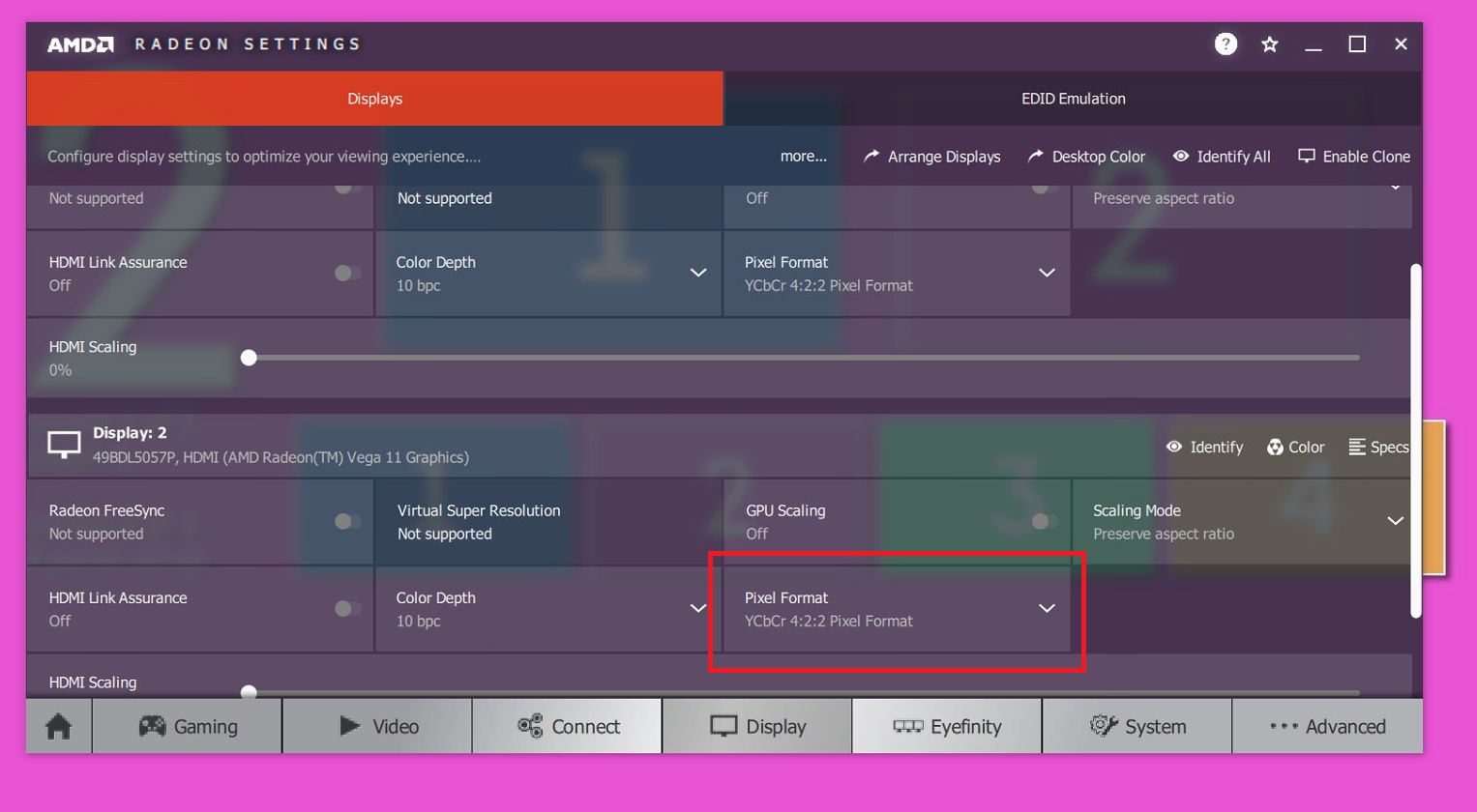Maximize the Radeon Settings window
Image resolution: width=1477 pixels, height=812 pixels.
coord(1357,44)
